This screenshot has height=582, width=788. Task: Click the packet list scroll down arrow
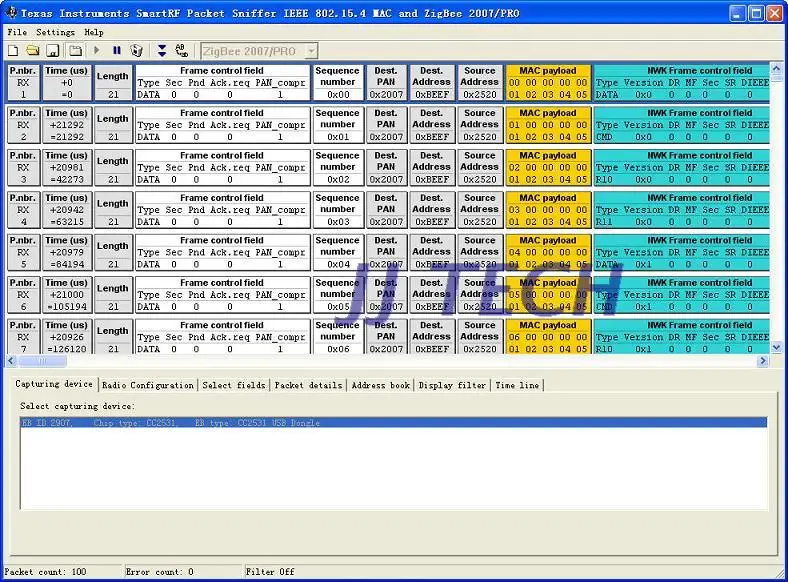tap(776, 347)
